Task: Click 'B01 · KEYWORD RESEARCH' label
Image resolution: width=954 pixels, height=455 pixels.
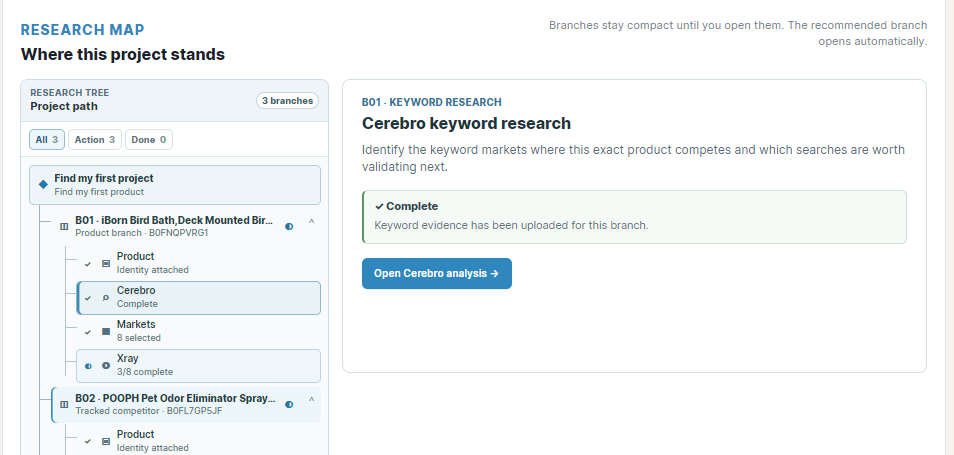Action: pos(431,102)
